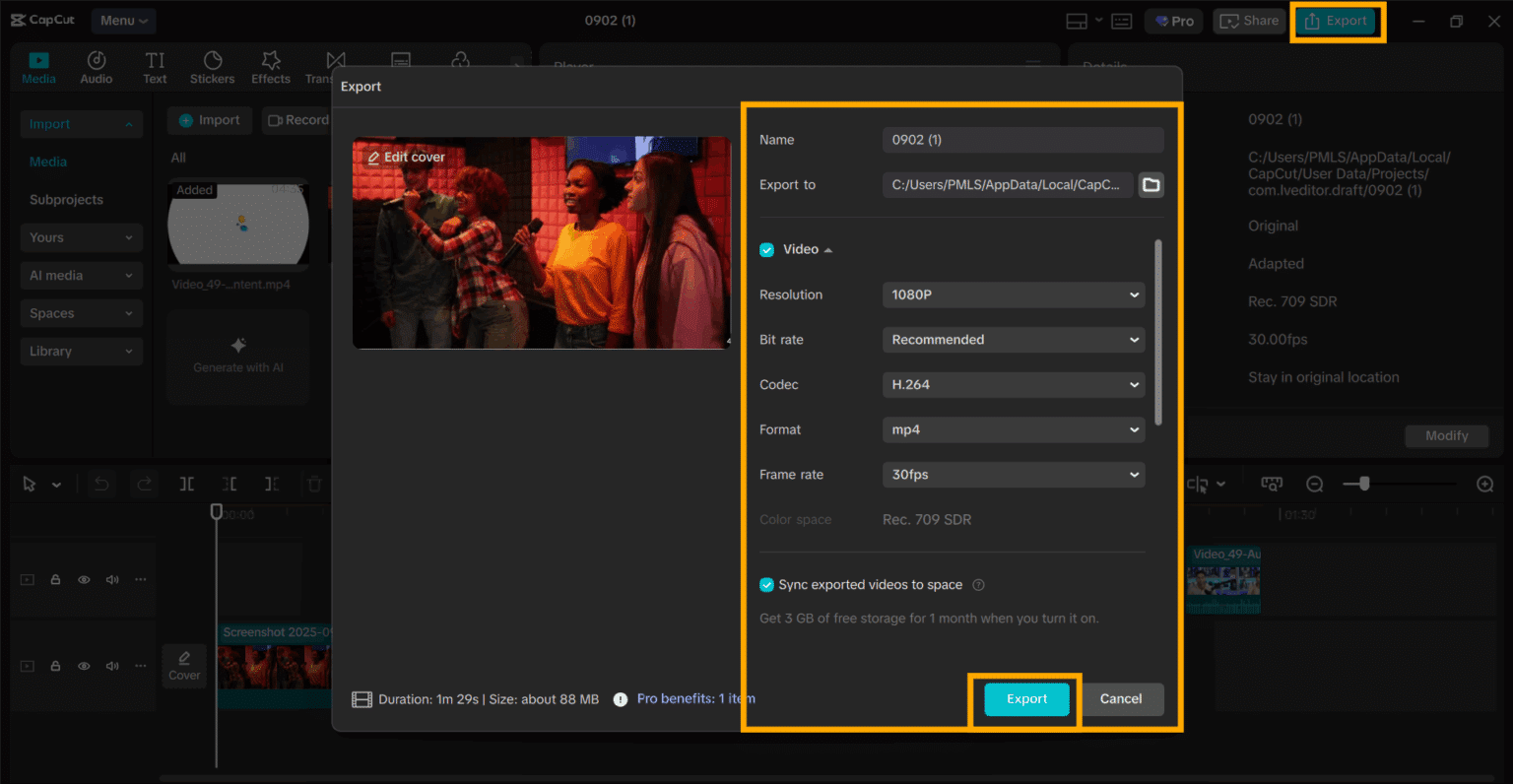Disable Sync exported videos to space

pos(766,584)
